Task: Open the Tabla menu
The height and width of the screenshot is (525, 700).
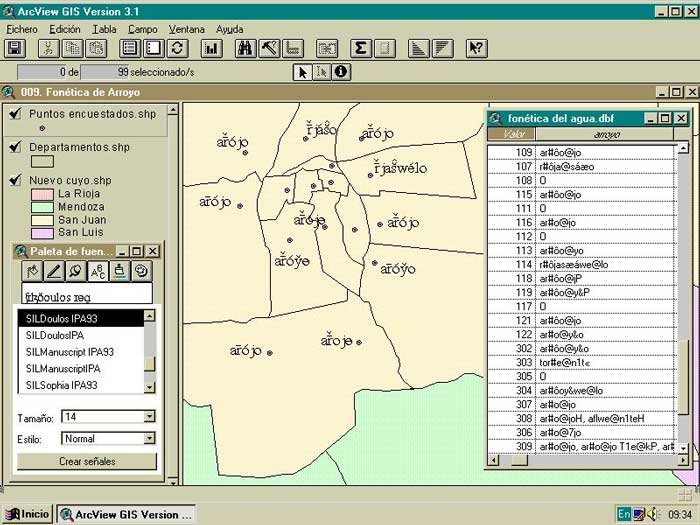Action: tap(104, 29)
